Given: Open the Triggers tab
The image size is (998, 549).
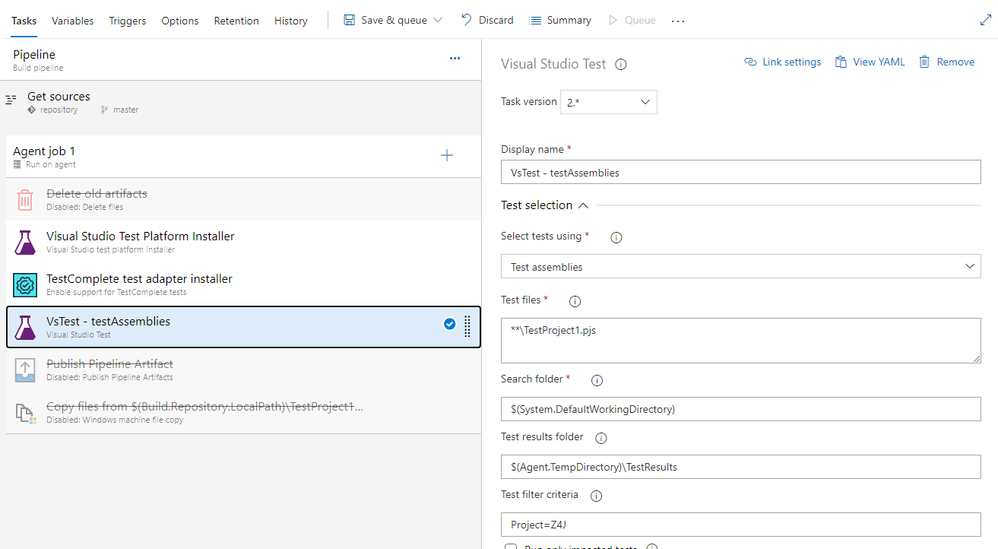Looking at the screenshot, I should pyautogui.click(x=127, y=21).
